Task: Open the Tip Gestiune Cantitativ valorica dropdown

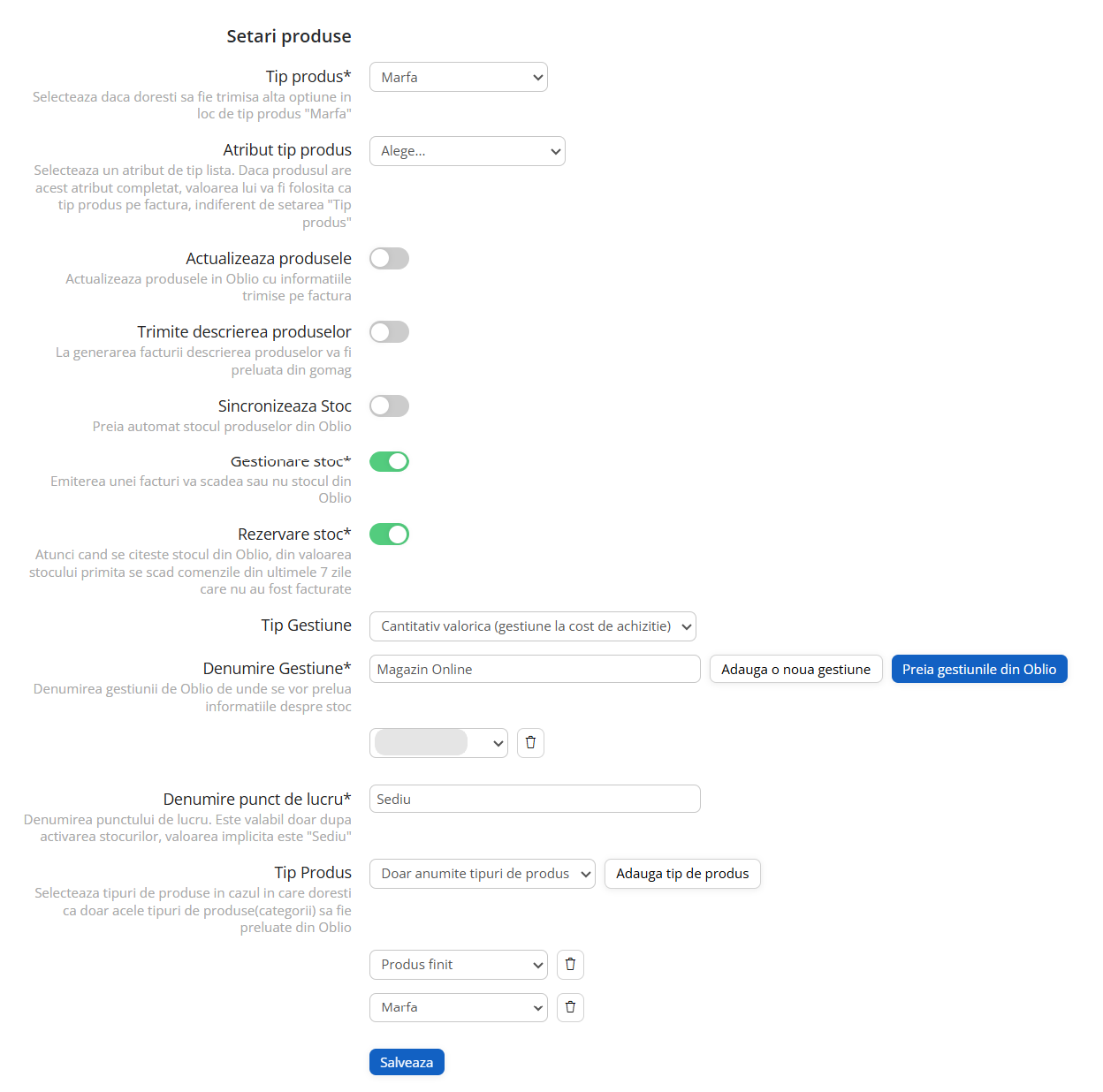Action: 533,626
